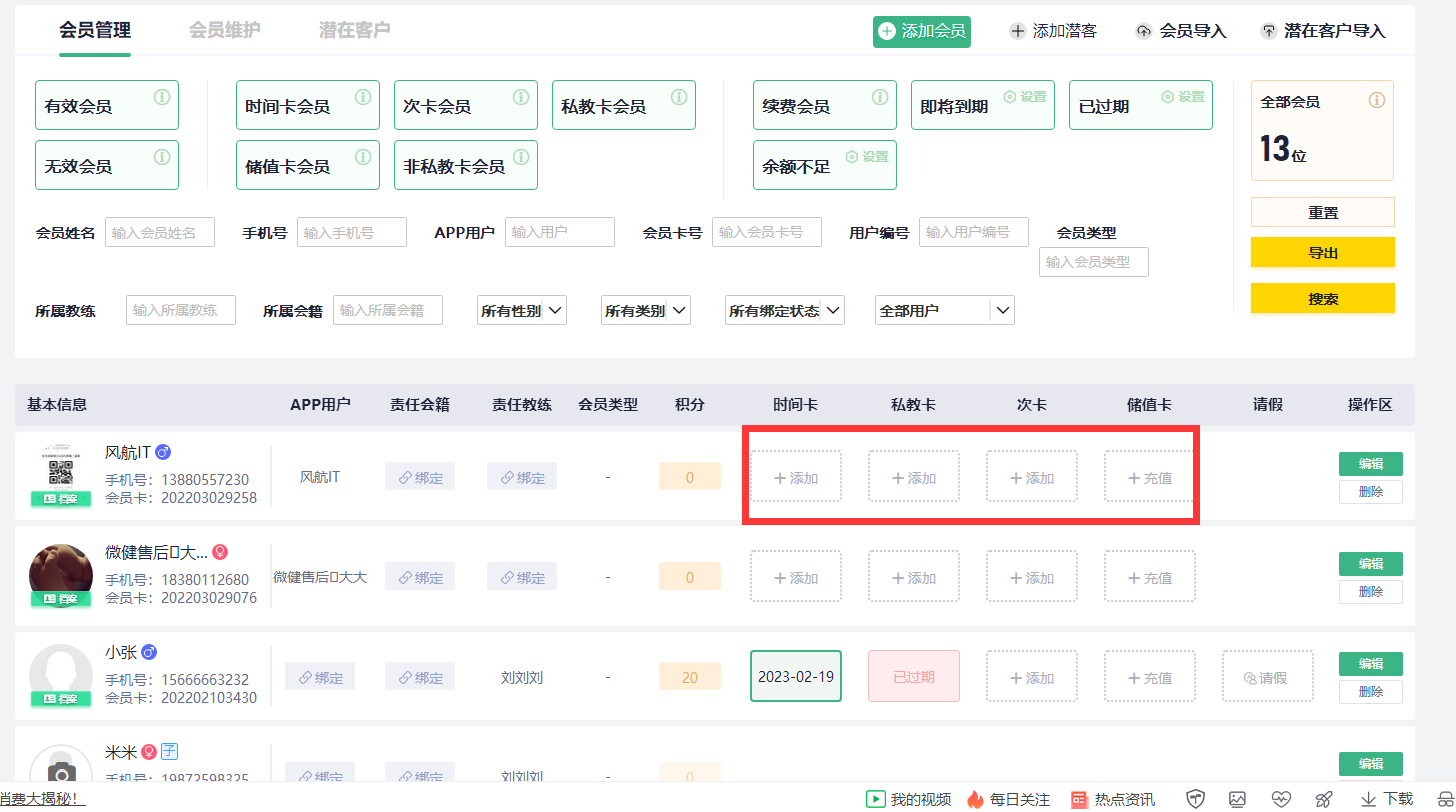Click the 档案 badge under 风航IT avatar
The height and width of the screenshot is (812, 1456).
pos(61,499)
